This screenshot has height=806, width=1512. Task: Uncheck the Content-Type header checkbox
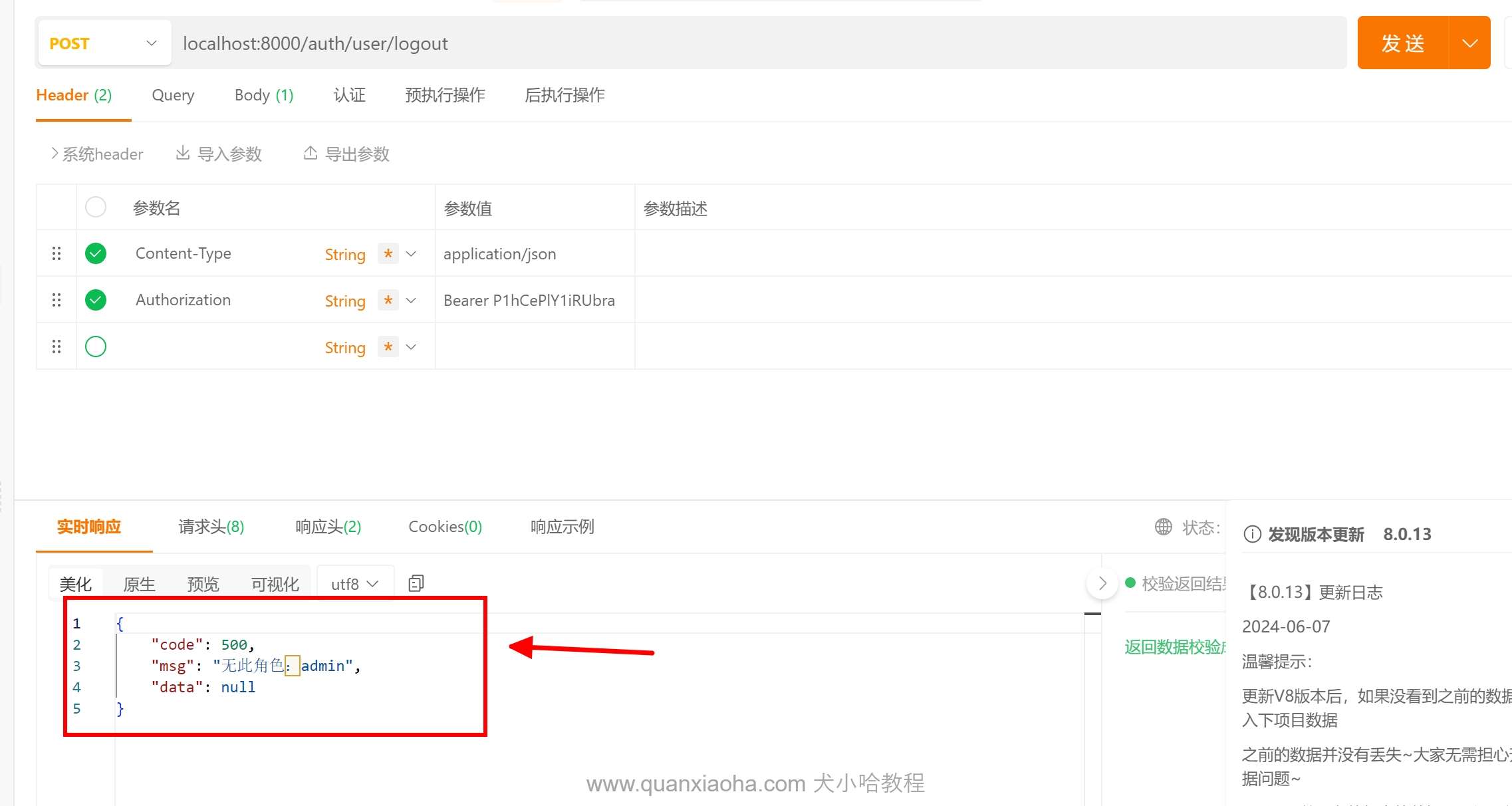[x=96, y=253]
